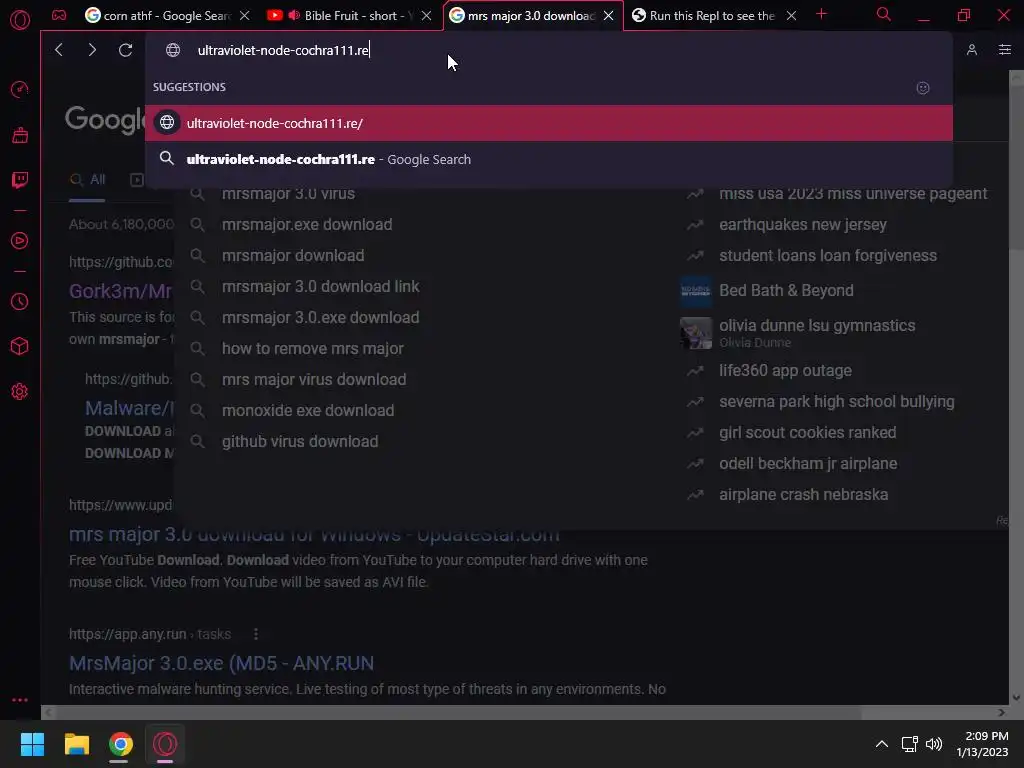
Task: Open life360 app outage trending search
Action: pyautogui.click(x=785, y=371)
